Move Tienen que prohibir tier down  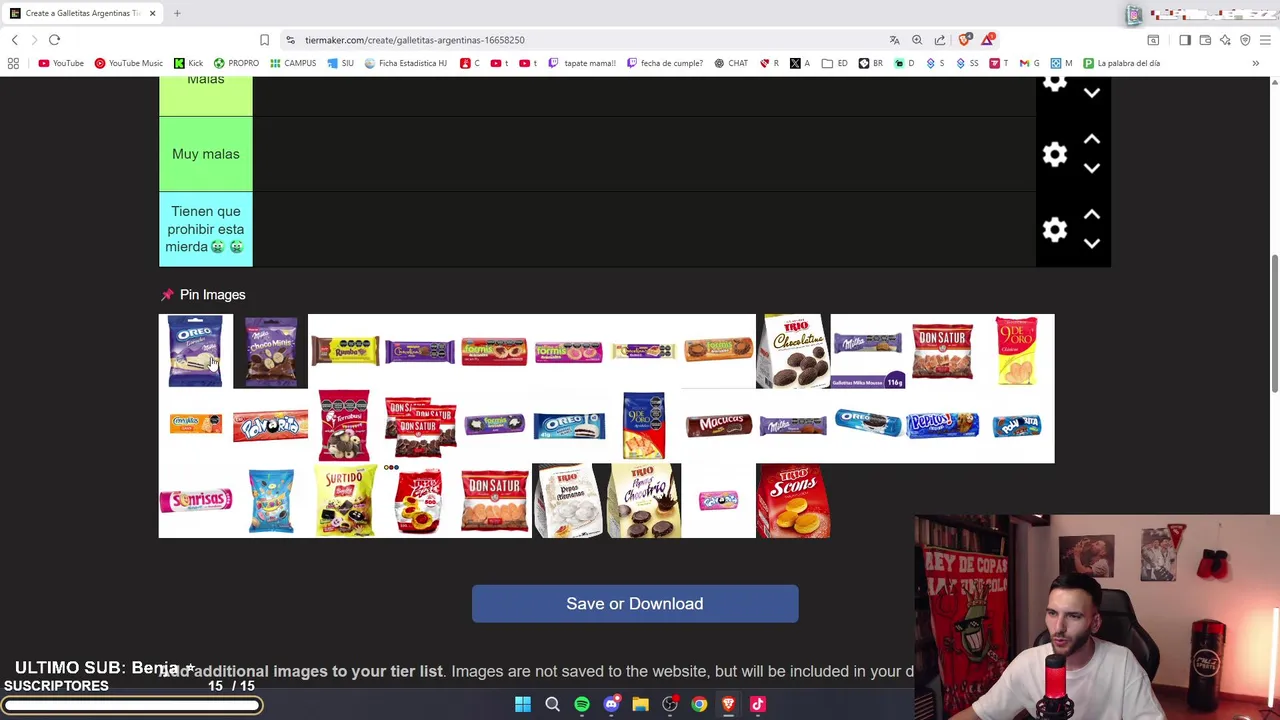(1092, 243)
